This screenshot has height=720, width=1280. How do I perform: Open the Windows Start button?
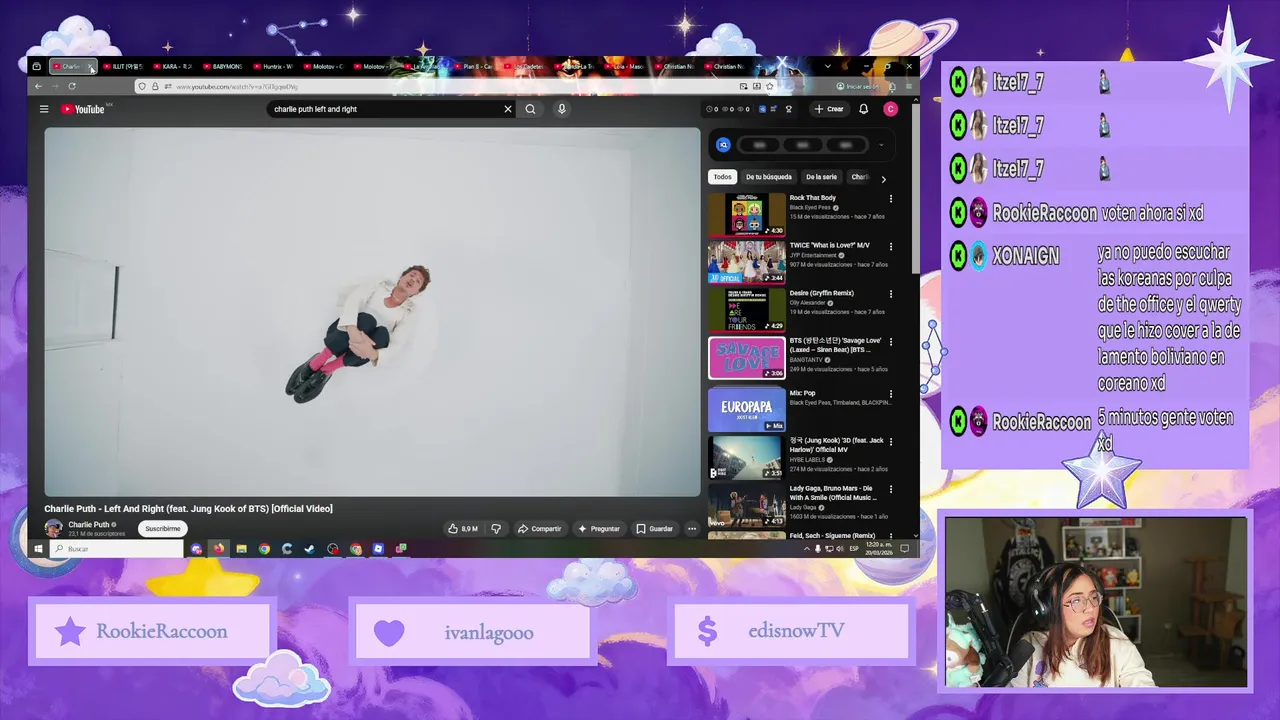tap(39, 549)
